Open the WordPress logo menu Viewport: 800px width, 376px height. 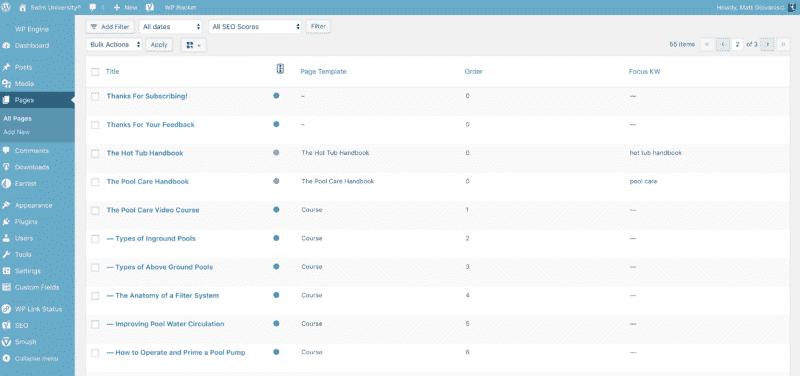coord(7,8)
